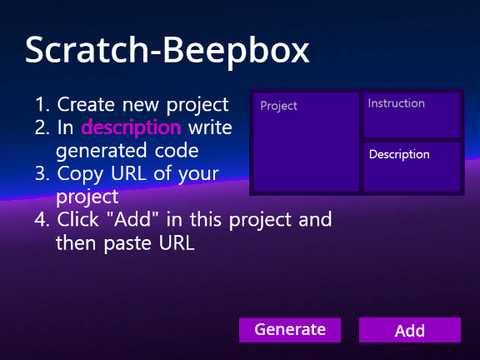Click step 4 text 'Click "Add" in this project and'
480x360 pixels.
[x=194, y=220]
